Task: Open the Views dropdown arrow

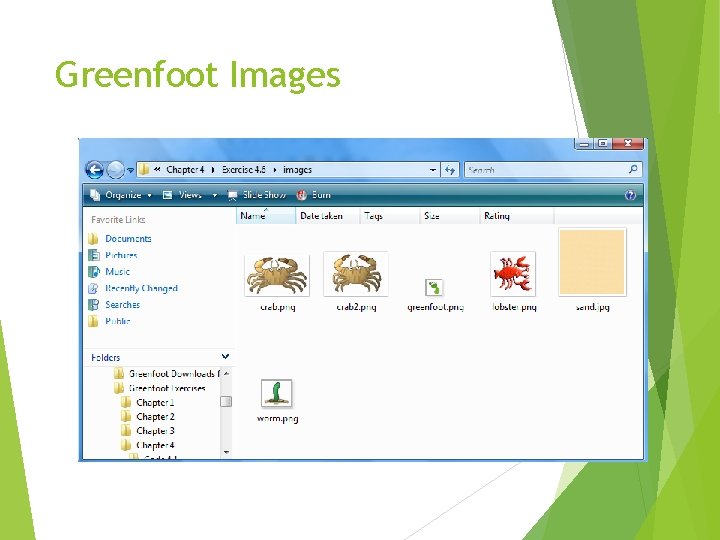Action: 214,195
